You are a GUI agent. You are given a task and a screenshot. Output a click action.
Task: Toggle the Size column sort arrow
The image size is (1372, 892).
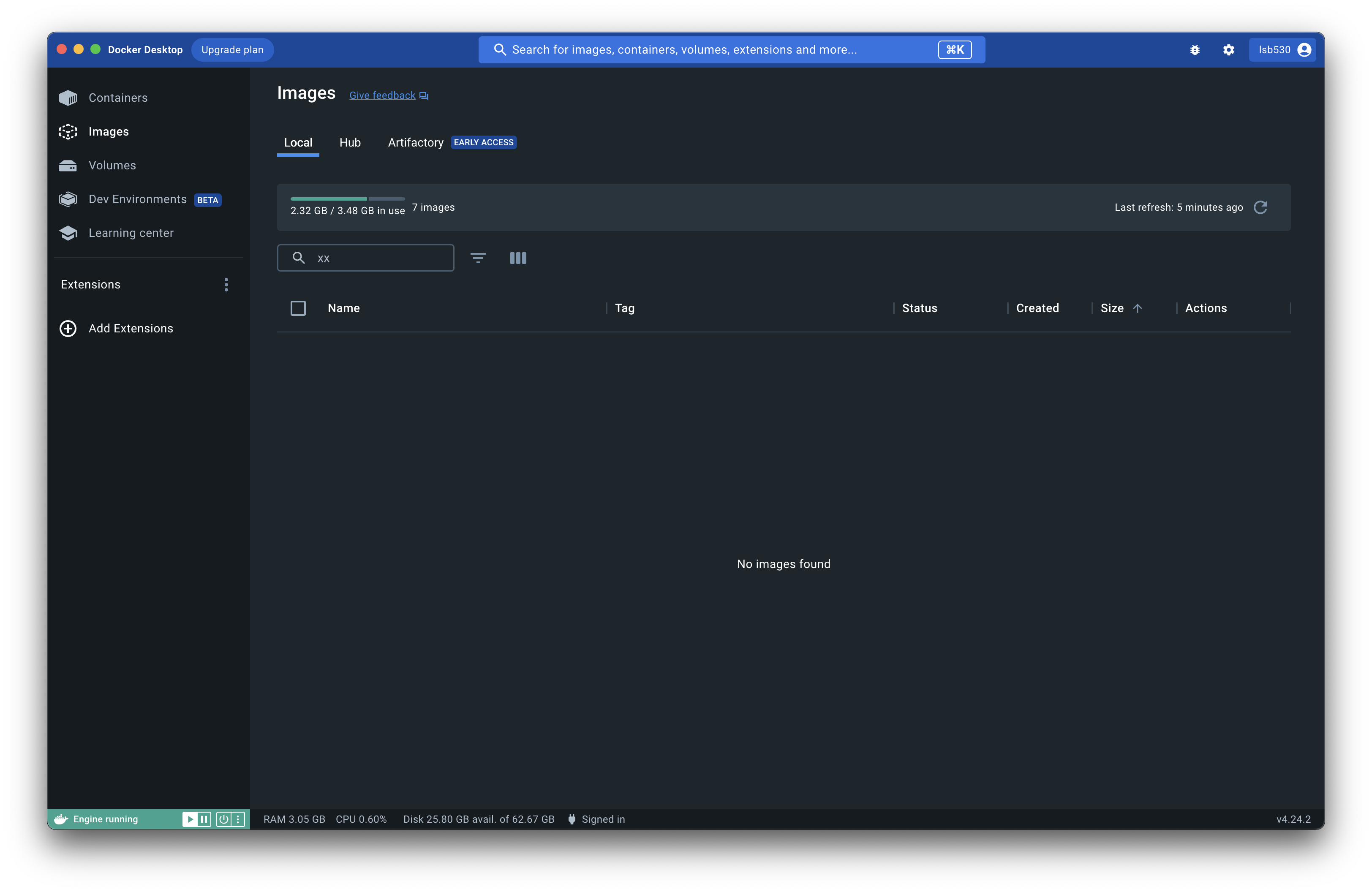pyautogui.click(x=1138, y=308)
